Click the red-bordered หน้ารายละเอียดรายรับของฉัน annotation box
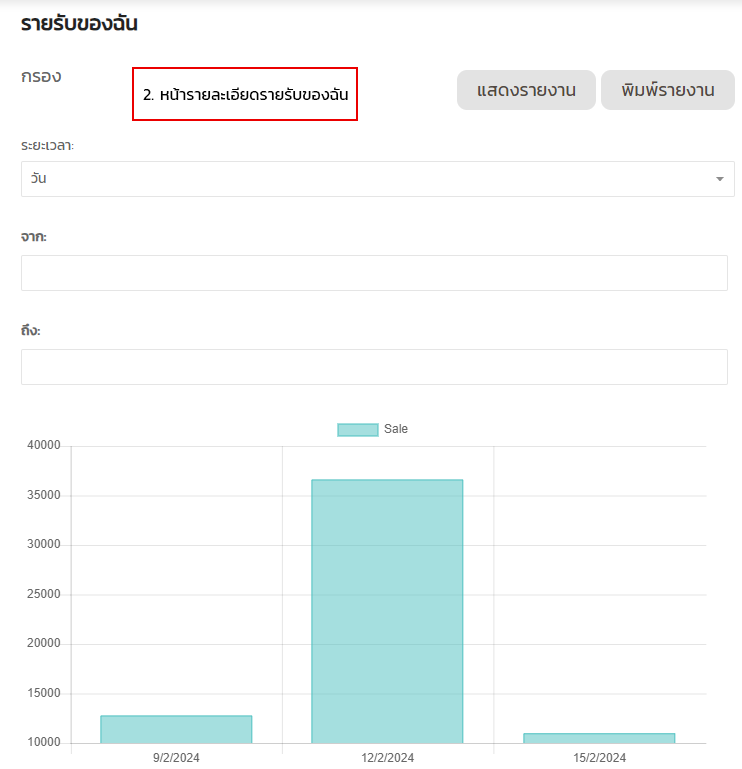The height and width of the screenshot is (769, 742). (245, 94)
